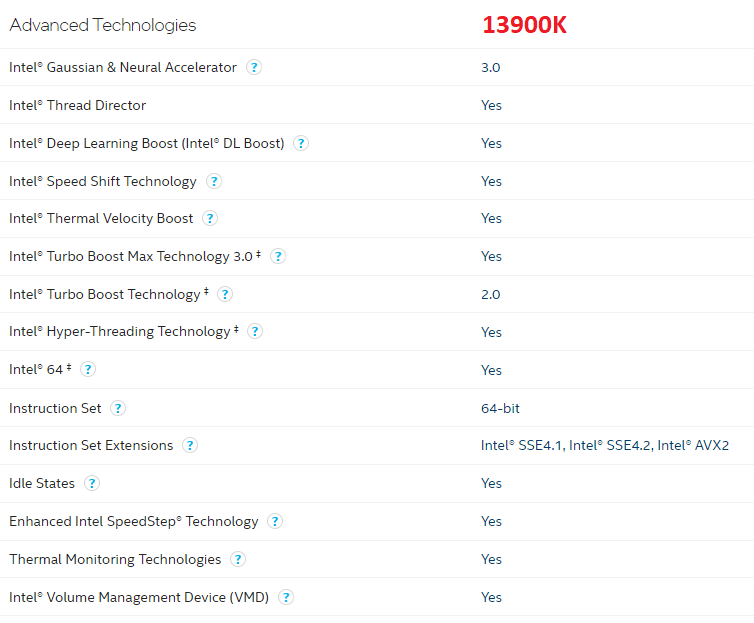This screenshot has height=623, width=754.
Task: Show info for Speed Shift Technology
Action: click(214, 181)
